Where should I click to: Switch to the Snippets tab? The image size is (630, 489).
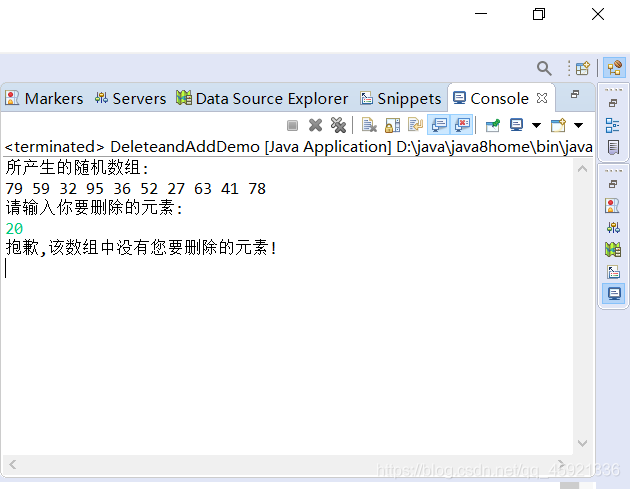pyautogui.click(x=401, y=98)
